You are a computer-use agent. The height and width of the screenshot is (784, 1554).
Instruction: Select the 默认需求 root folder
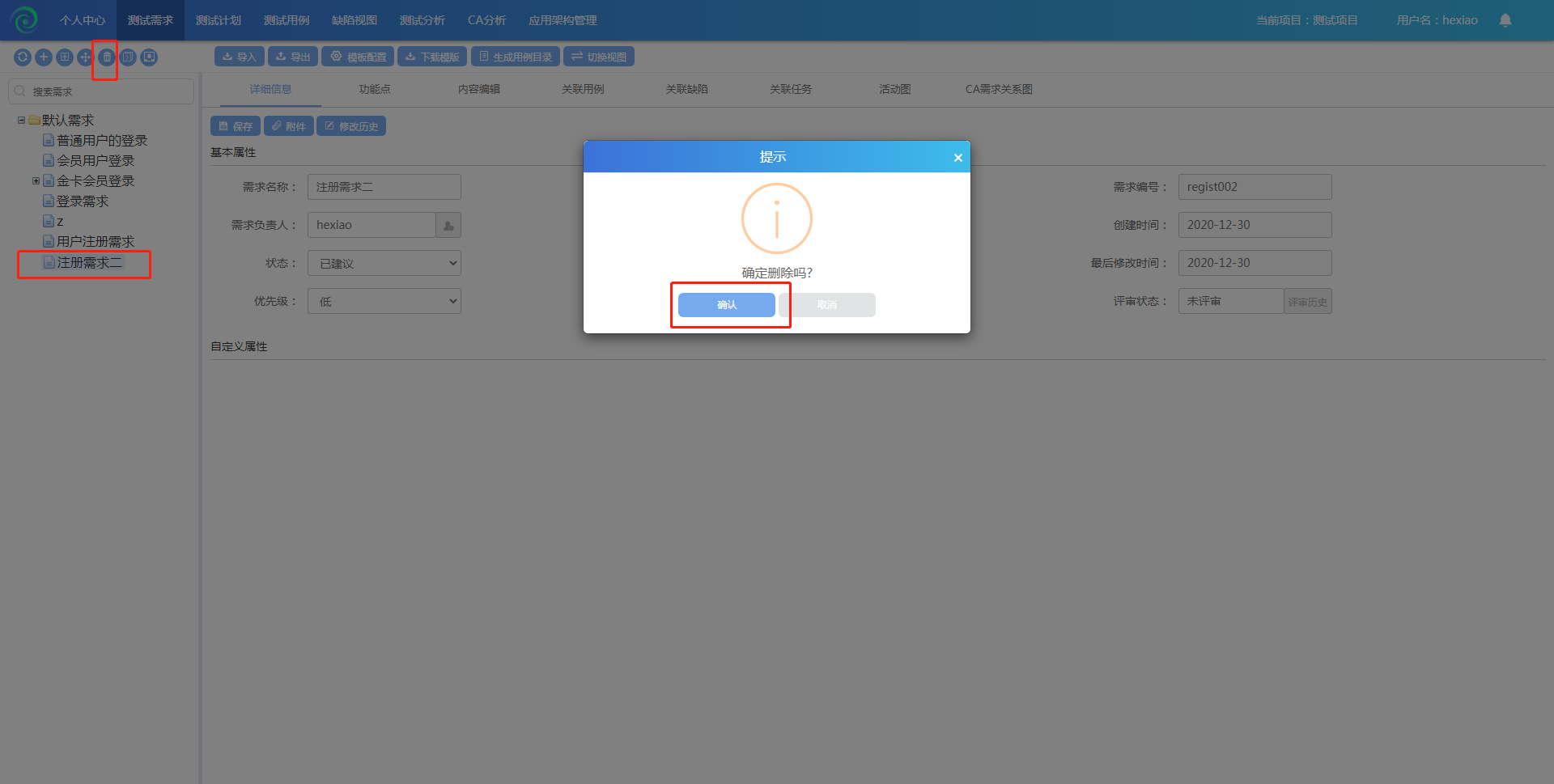tap(68, 121)
